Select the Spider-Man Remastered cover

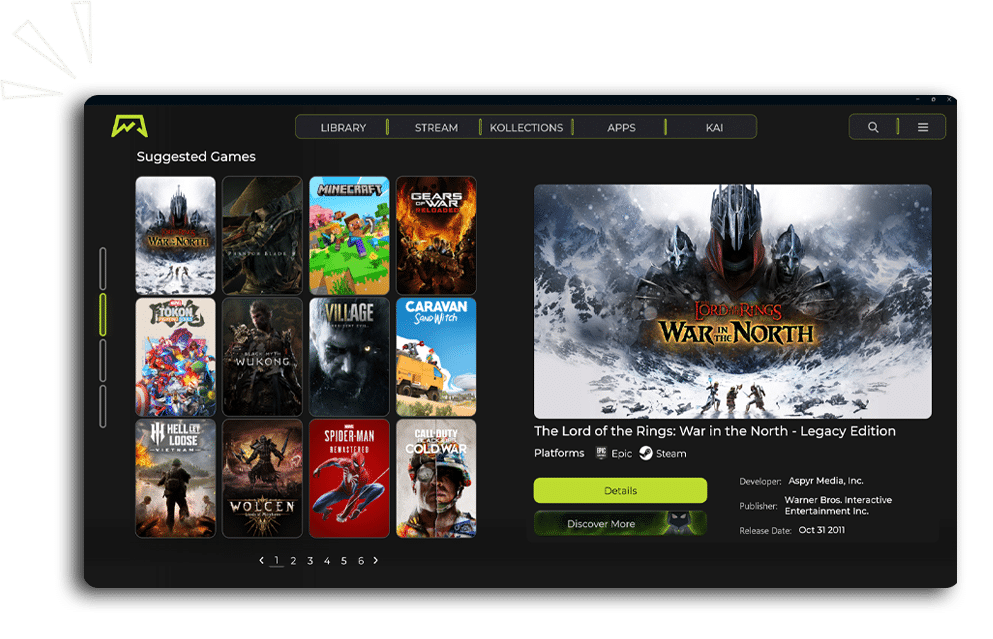349,478
